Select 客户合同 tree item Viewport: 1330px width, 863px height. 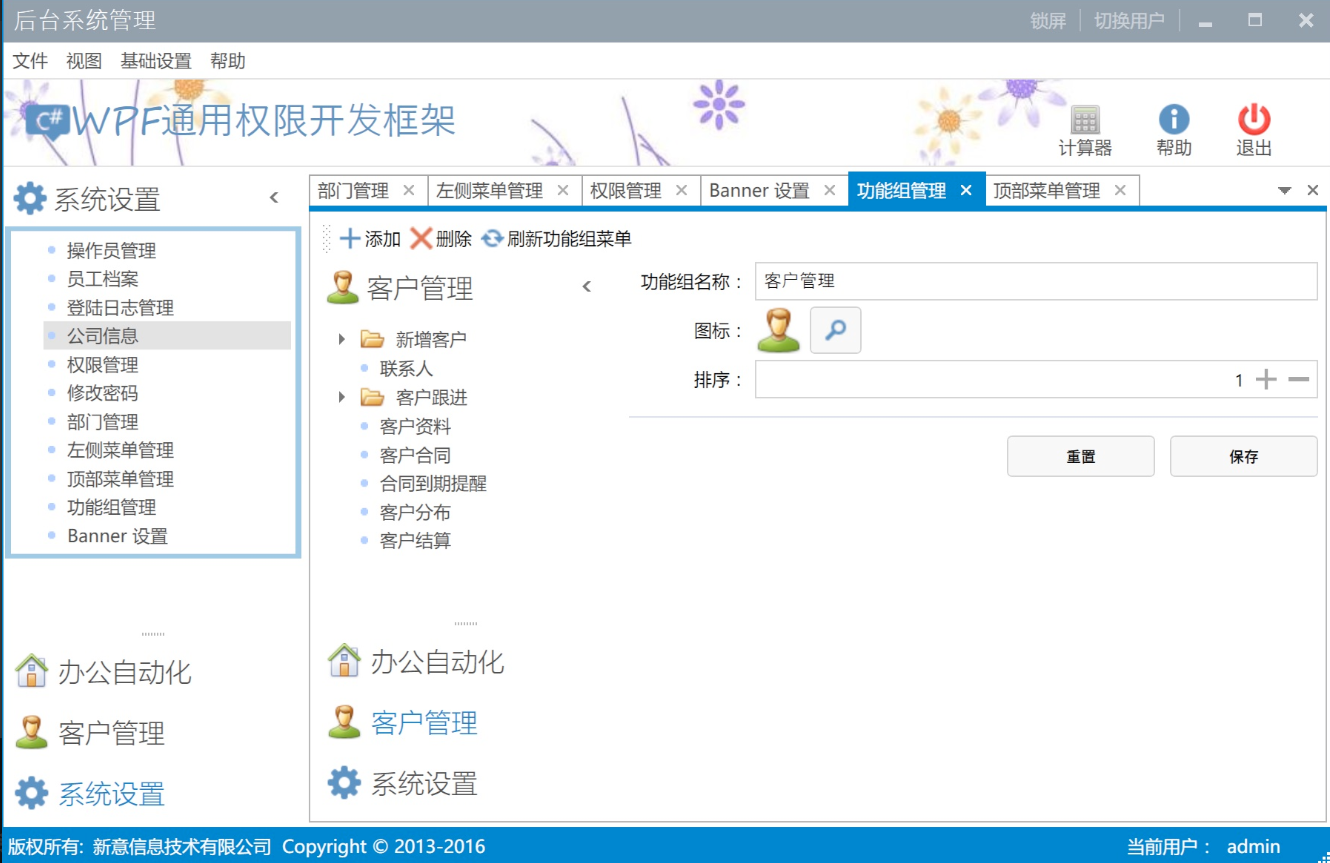point(415,455)
